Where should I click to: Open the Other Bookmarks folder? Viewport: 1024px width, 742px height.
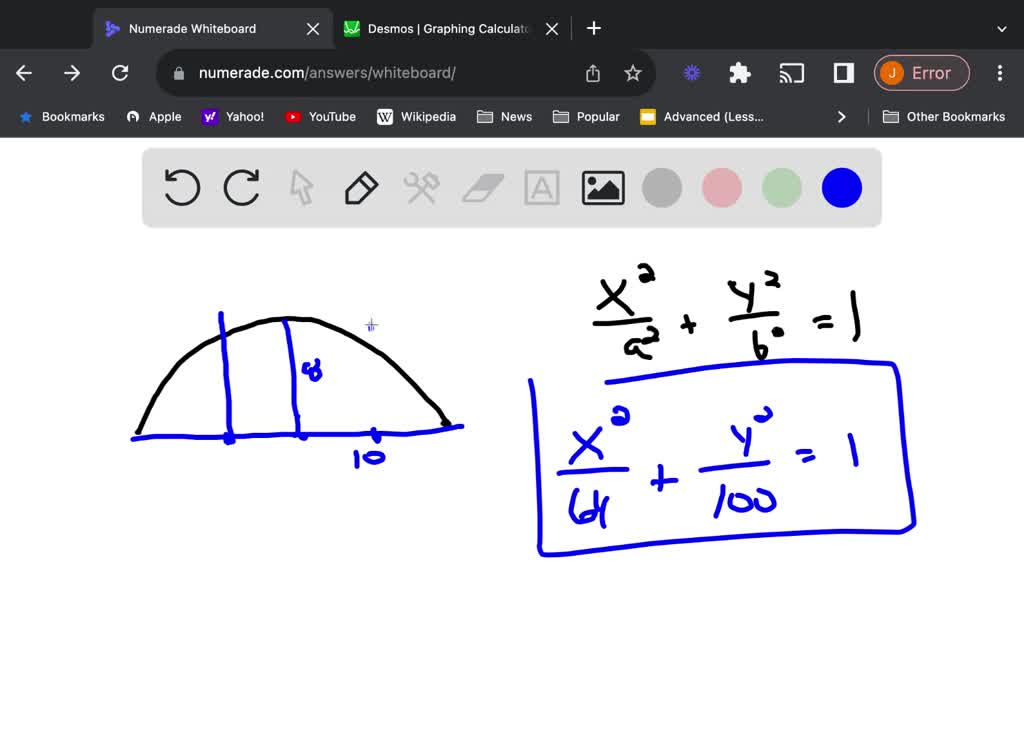(944, 116)
